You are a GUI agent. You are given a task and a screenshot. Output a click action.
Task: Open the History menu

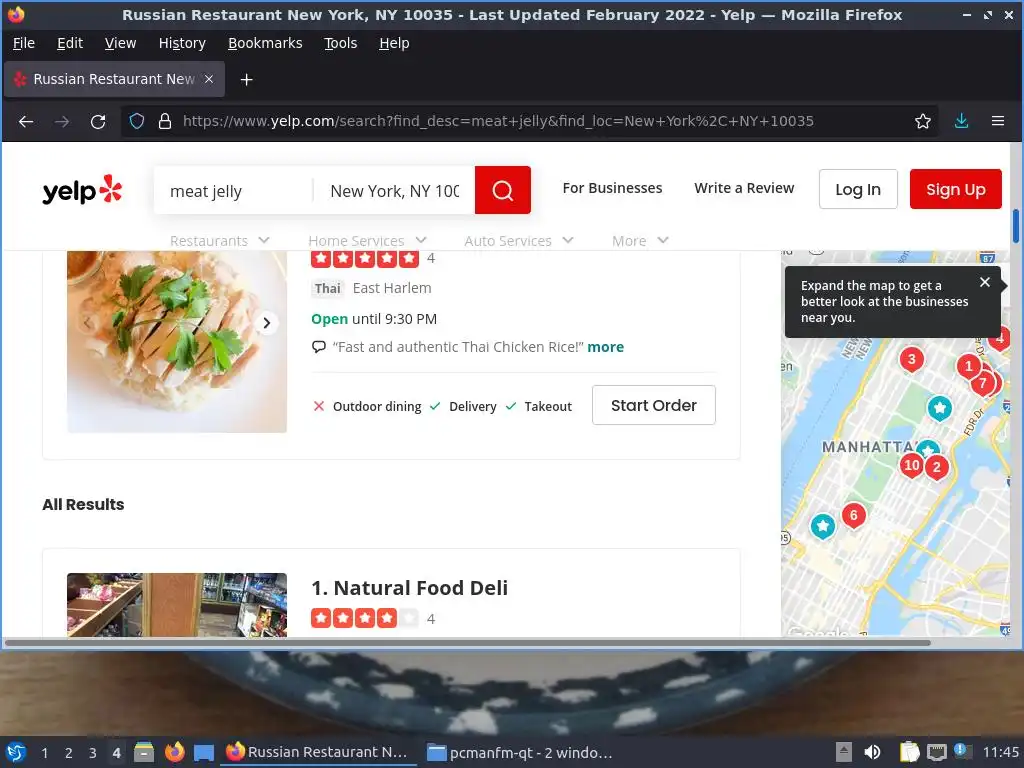click(182, 43)
